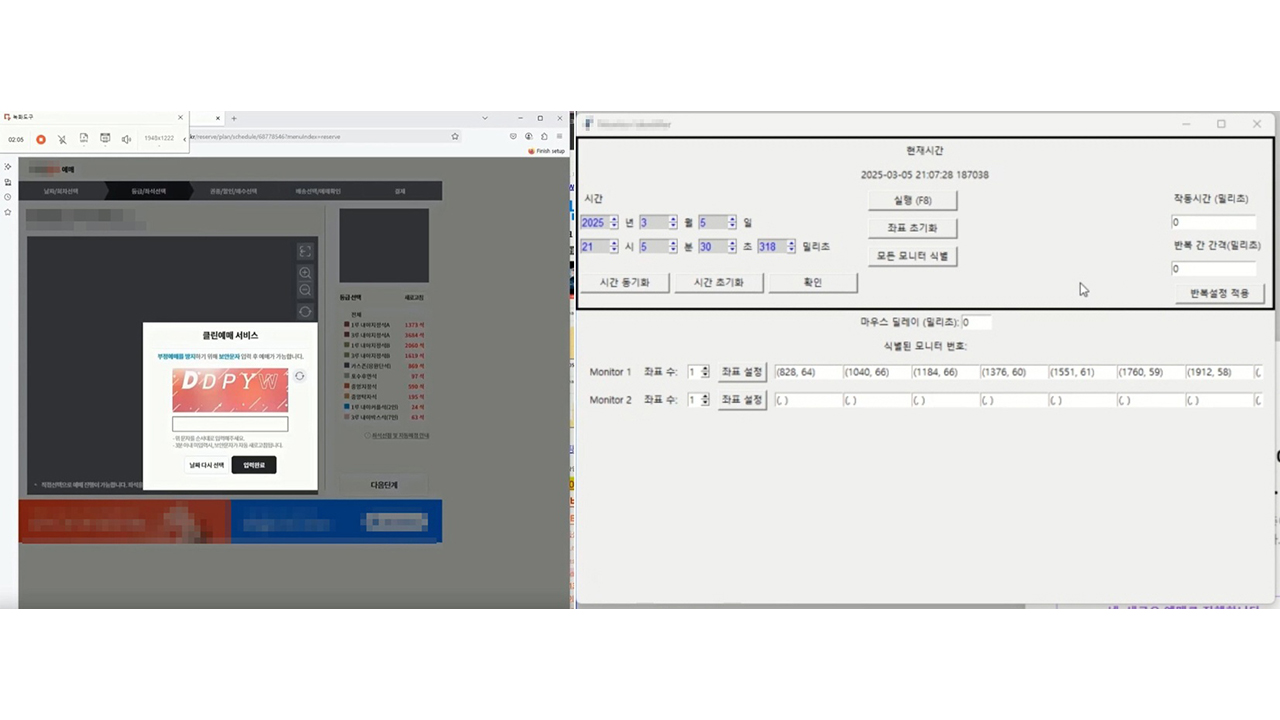This screenshot has height=720, width=1280.
Task: Adjust the milliseconds spinner arrows
Action: click(x=791, y=246)
